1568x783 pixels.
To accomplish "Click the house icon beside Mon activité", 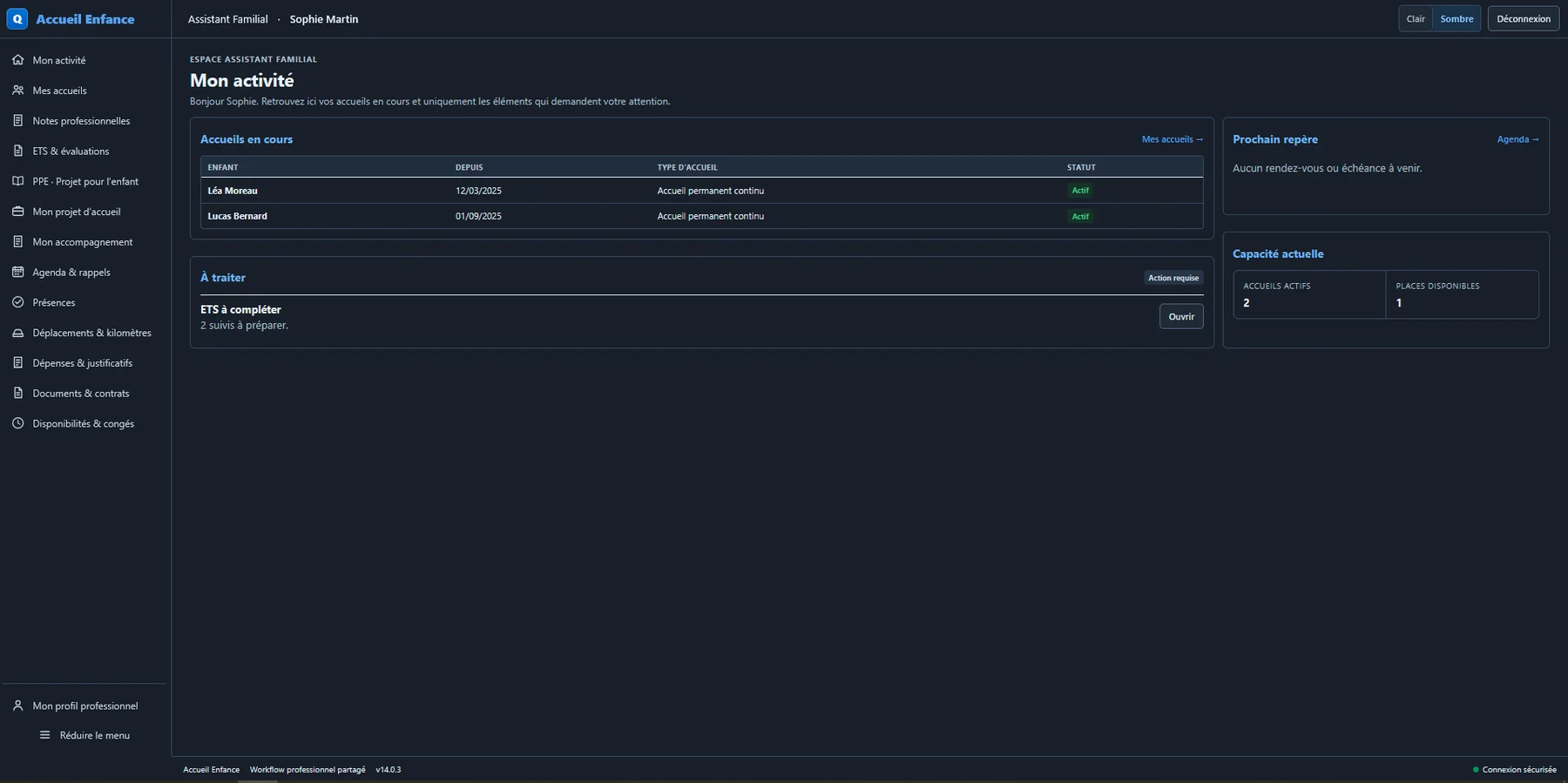I will pyautogui.click(x=17, y=60).
